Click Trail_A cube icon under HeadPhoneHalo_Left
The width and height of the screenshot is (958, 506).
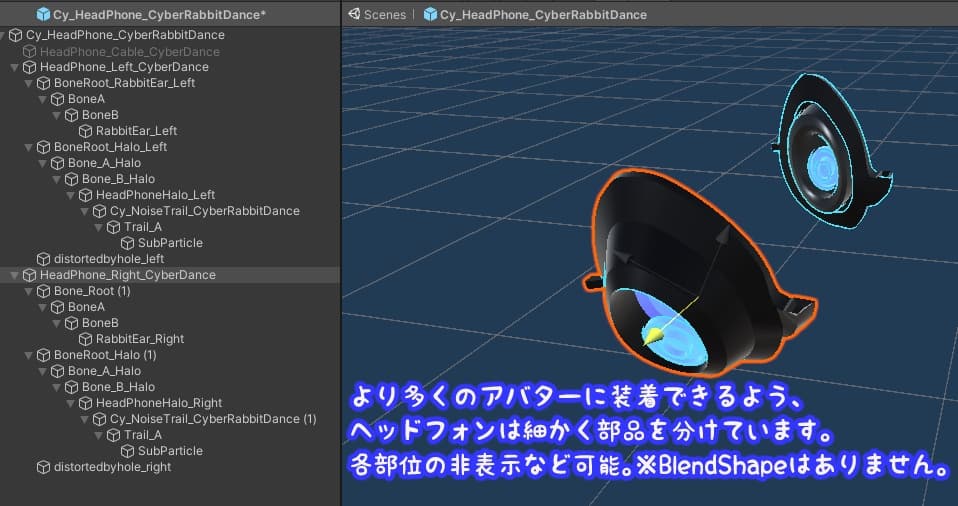(114, 227)
